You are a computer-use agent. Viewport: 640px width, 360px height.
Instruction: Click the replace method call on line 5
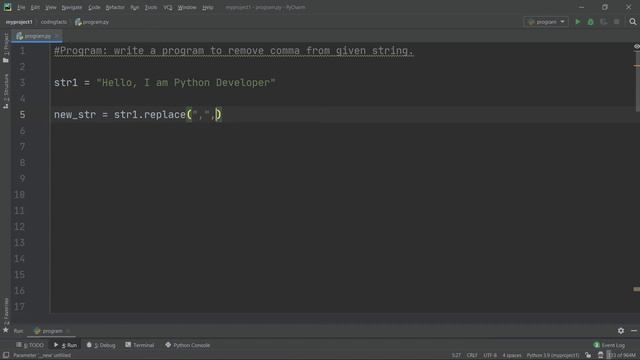(165, 115)
